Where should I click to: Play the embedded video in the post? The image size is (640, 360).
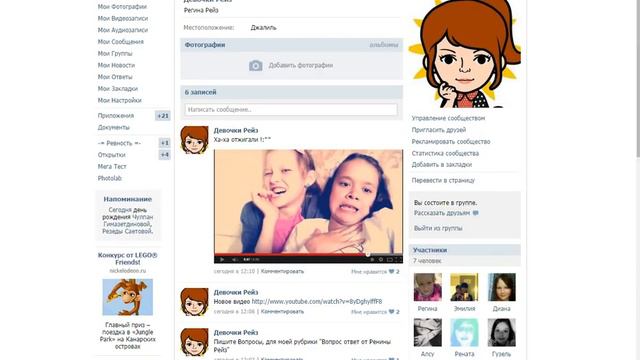point(222,259)
